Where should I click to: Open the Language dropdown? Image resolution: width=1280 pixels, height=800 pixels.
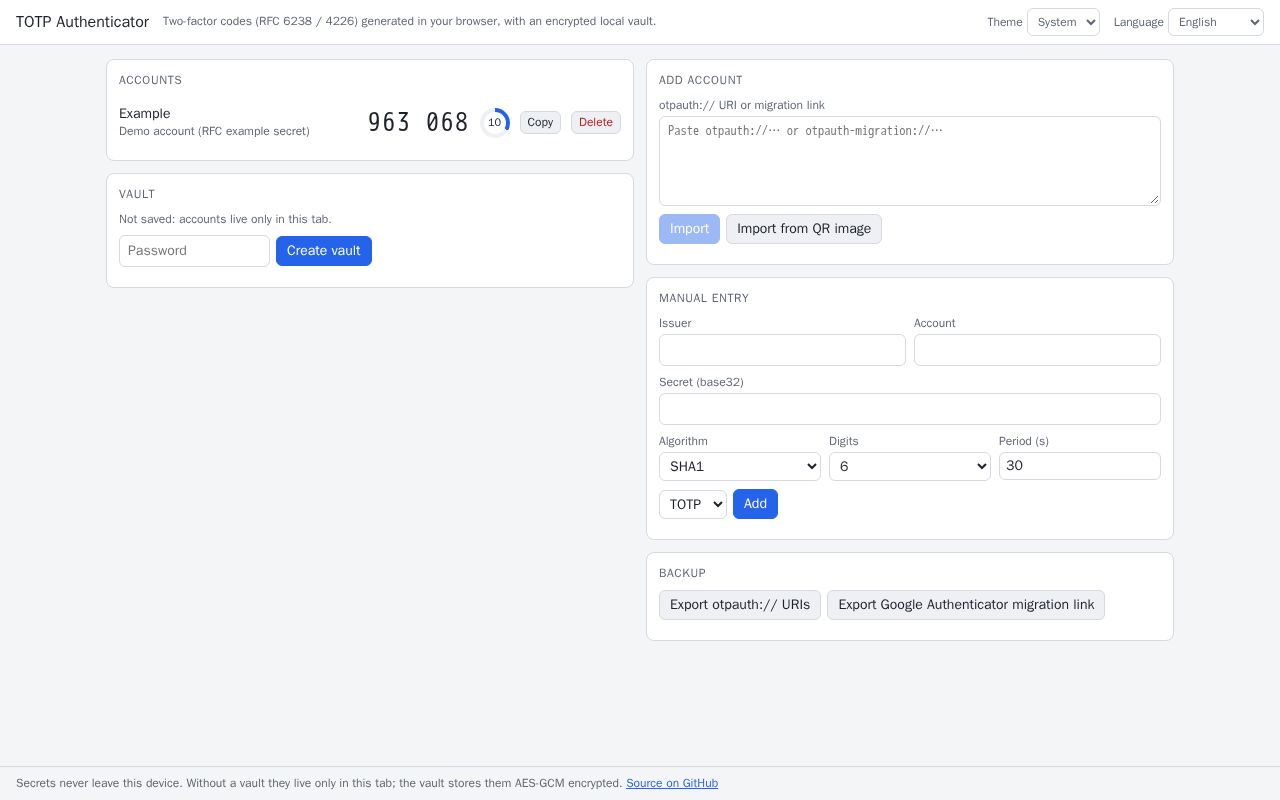click(1216, 22)
